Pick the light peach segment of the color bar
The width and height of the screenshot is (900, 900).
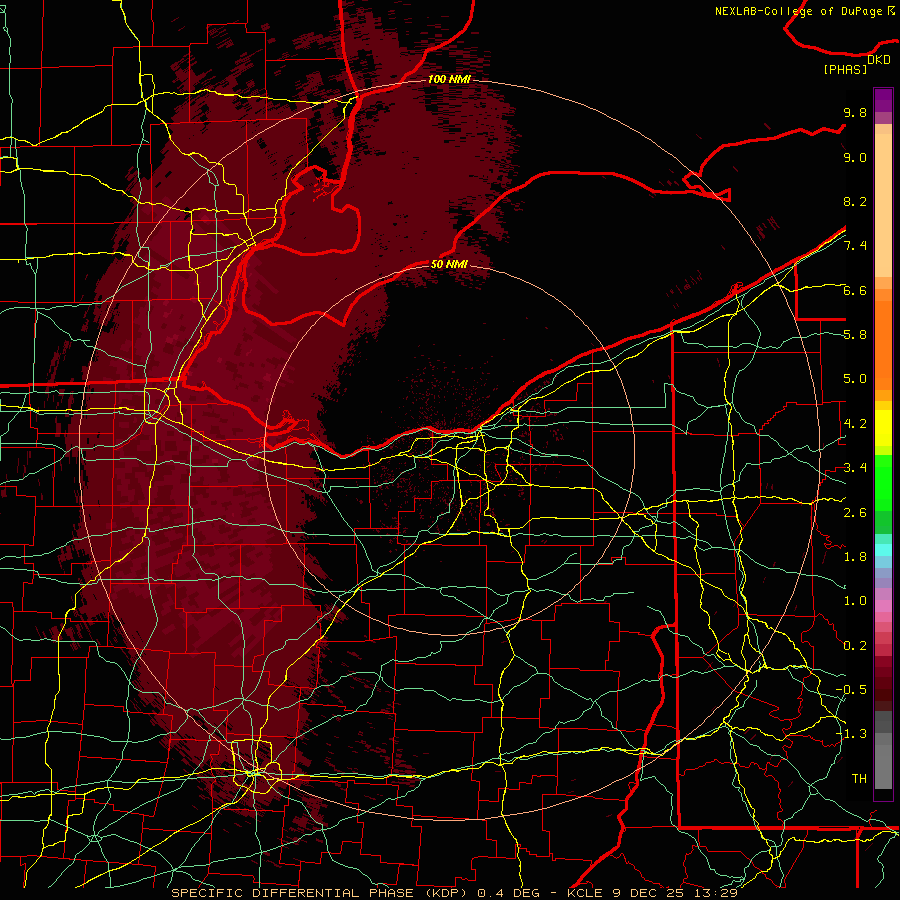883,207
